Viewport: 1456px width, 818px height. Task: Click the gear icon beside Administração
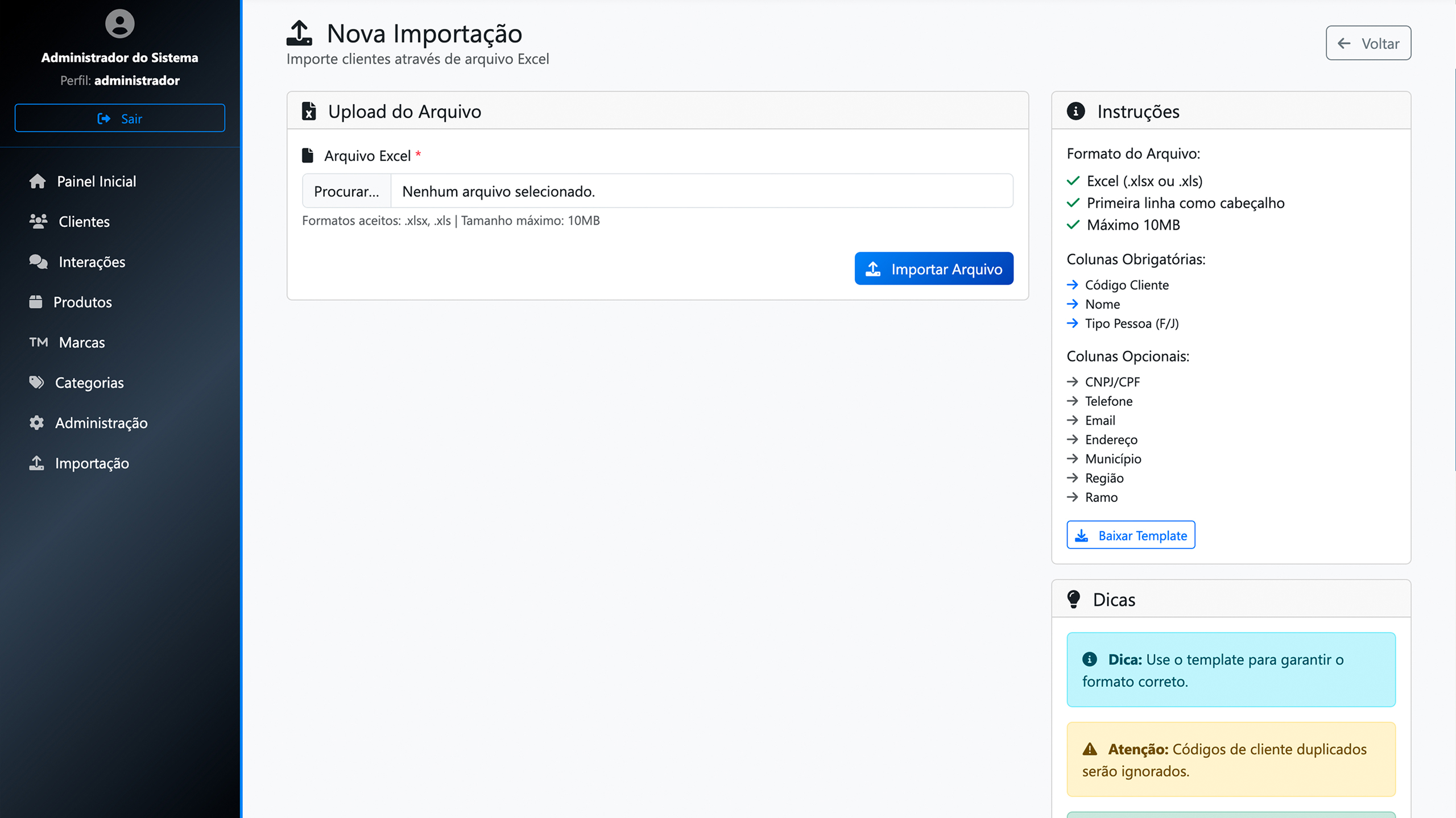36,423
